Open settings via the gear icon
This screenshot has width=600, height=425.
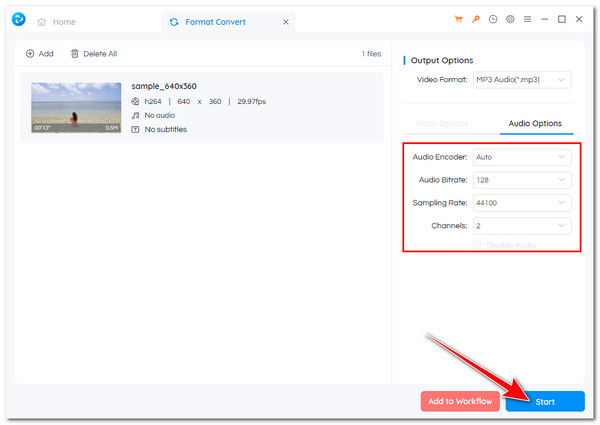510,19
